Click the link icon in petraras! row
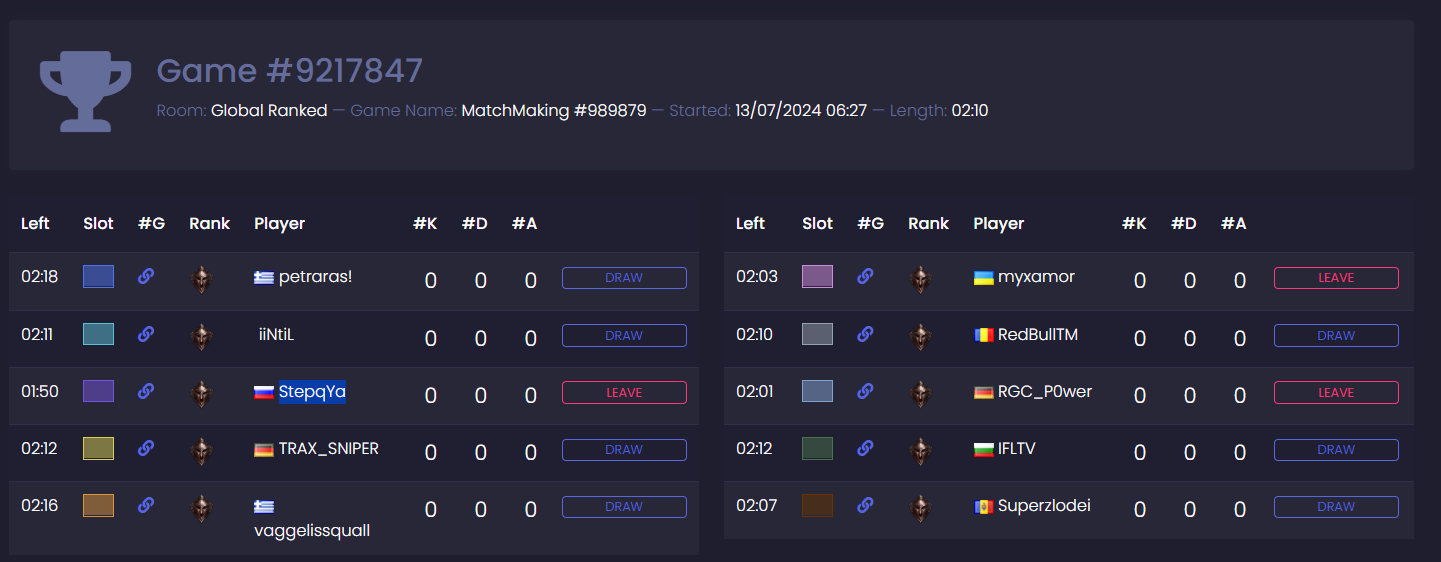 [x=146, y=276]
